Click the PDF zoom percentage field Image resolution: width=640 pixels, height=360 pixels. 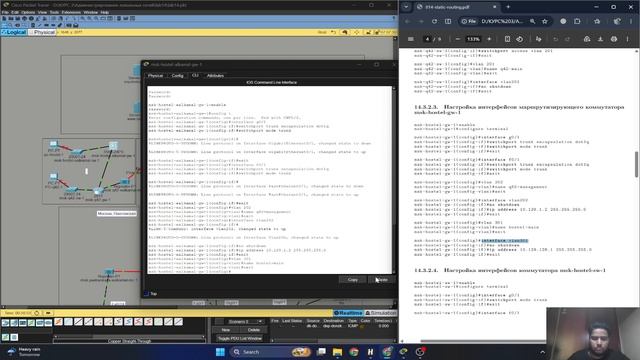(x=473, y=39)
